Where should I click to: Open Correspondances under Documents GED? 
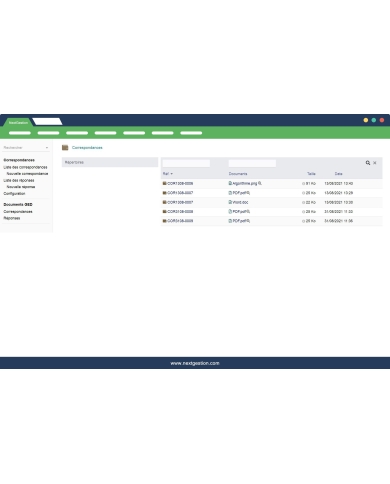(18, 211)
